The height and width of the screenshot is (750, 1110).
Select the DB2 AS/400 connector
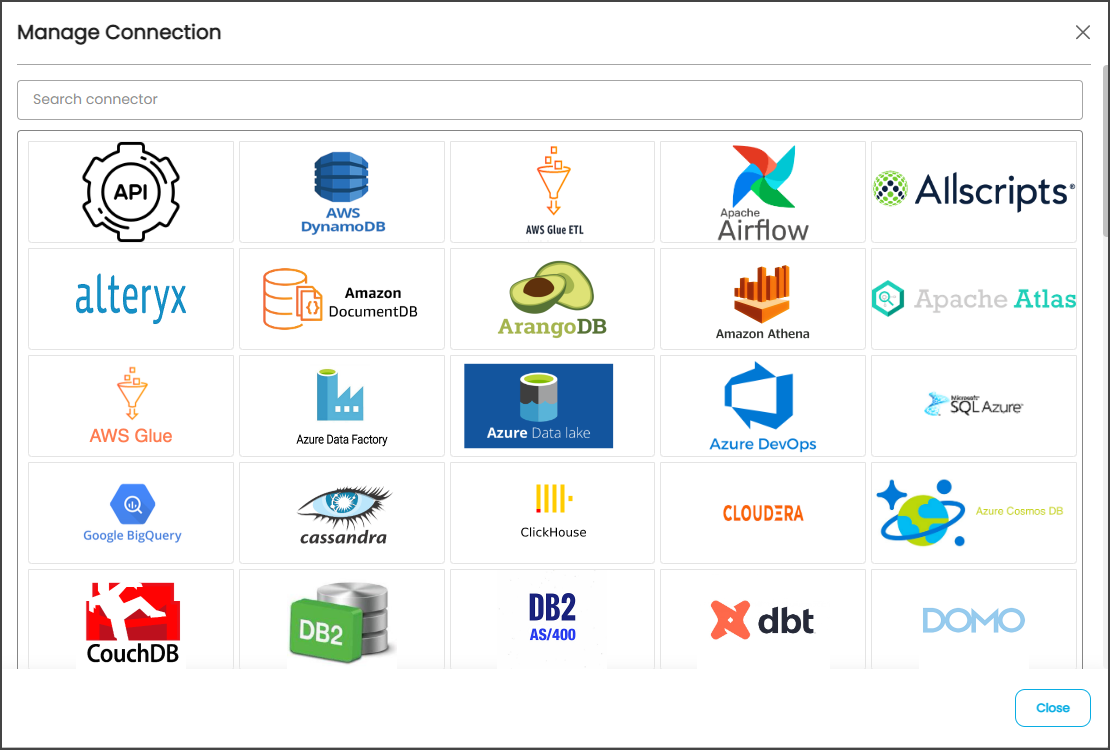tap(552, 620)
